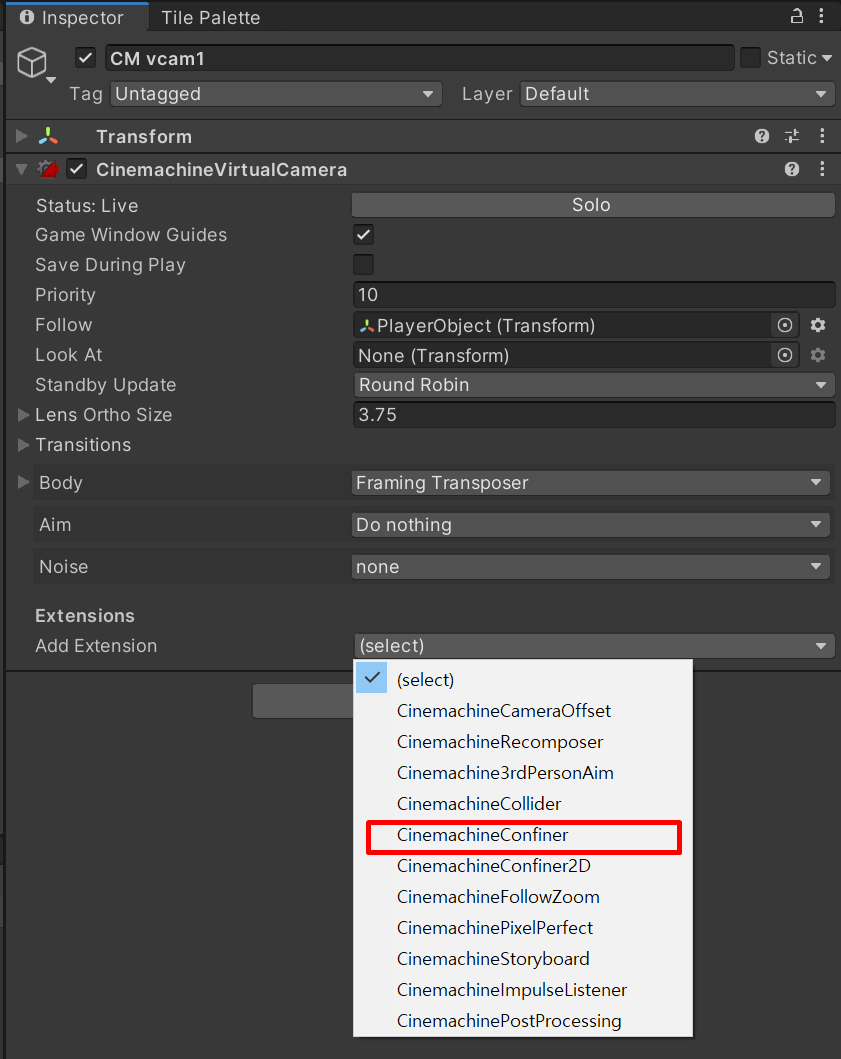Open object picker for Follow field
Viewport: 841px width, 1059px height.
785,326
